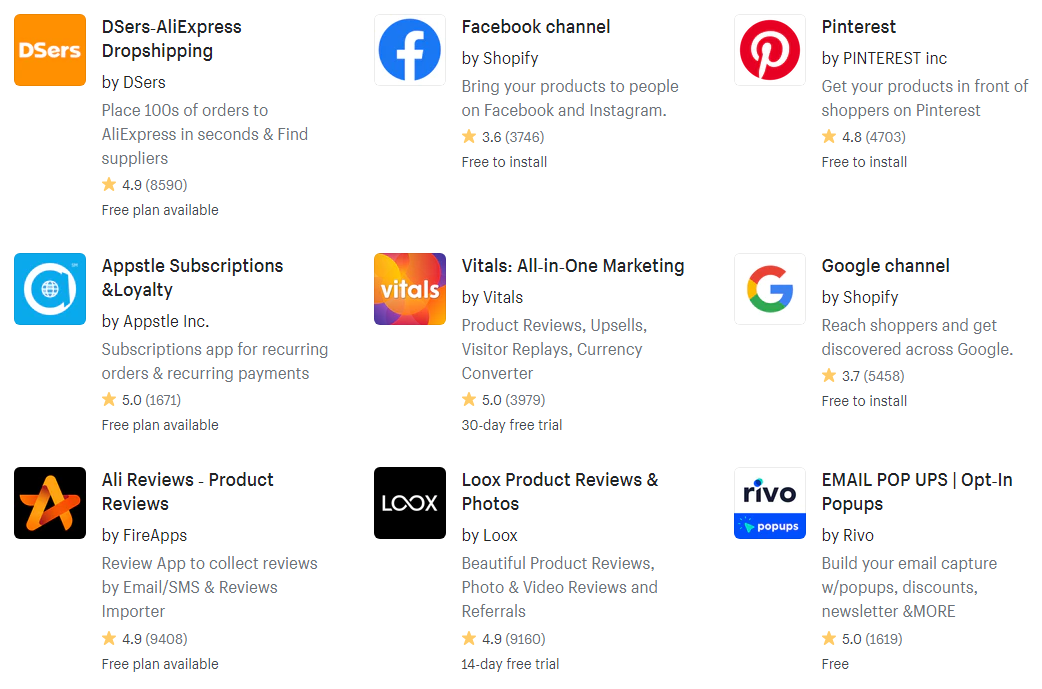Open the Vitals gradient app icon
Viewport: 1042px width, 689px height.
[x=410, y=289]
